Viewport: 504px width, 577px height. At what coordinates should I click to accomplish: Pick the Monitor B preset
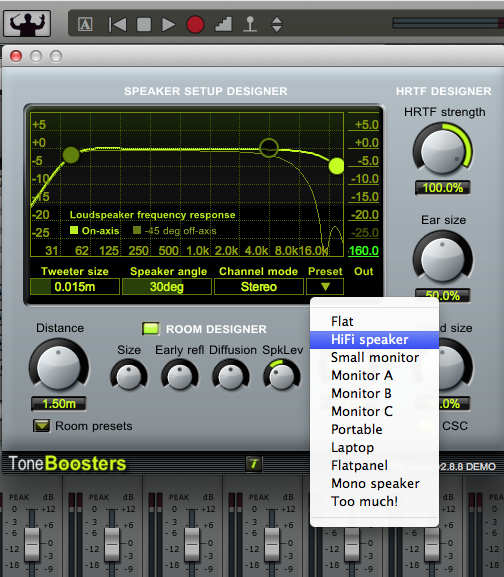pyautogui.click(x=375, y=393)
